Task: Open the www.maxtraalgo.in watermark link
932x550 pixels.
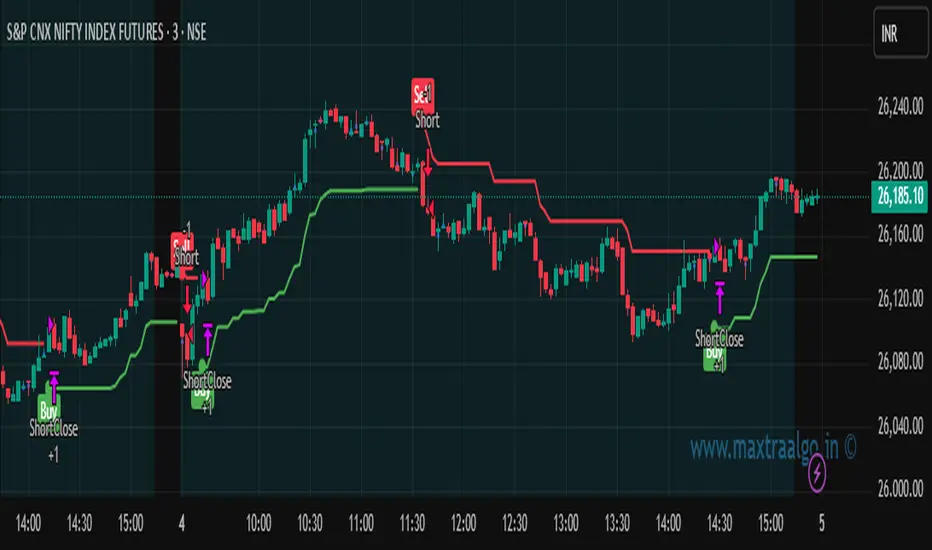Action: [x=773, y=448]
